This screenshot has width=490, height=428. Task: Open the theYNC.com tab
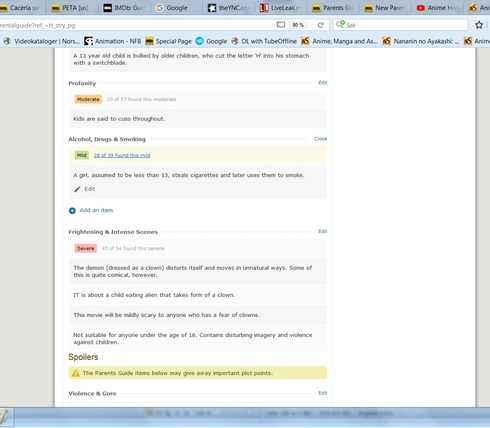coord(228,8)
